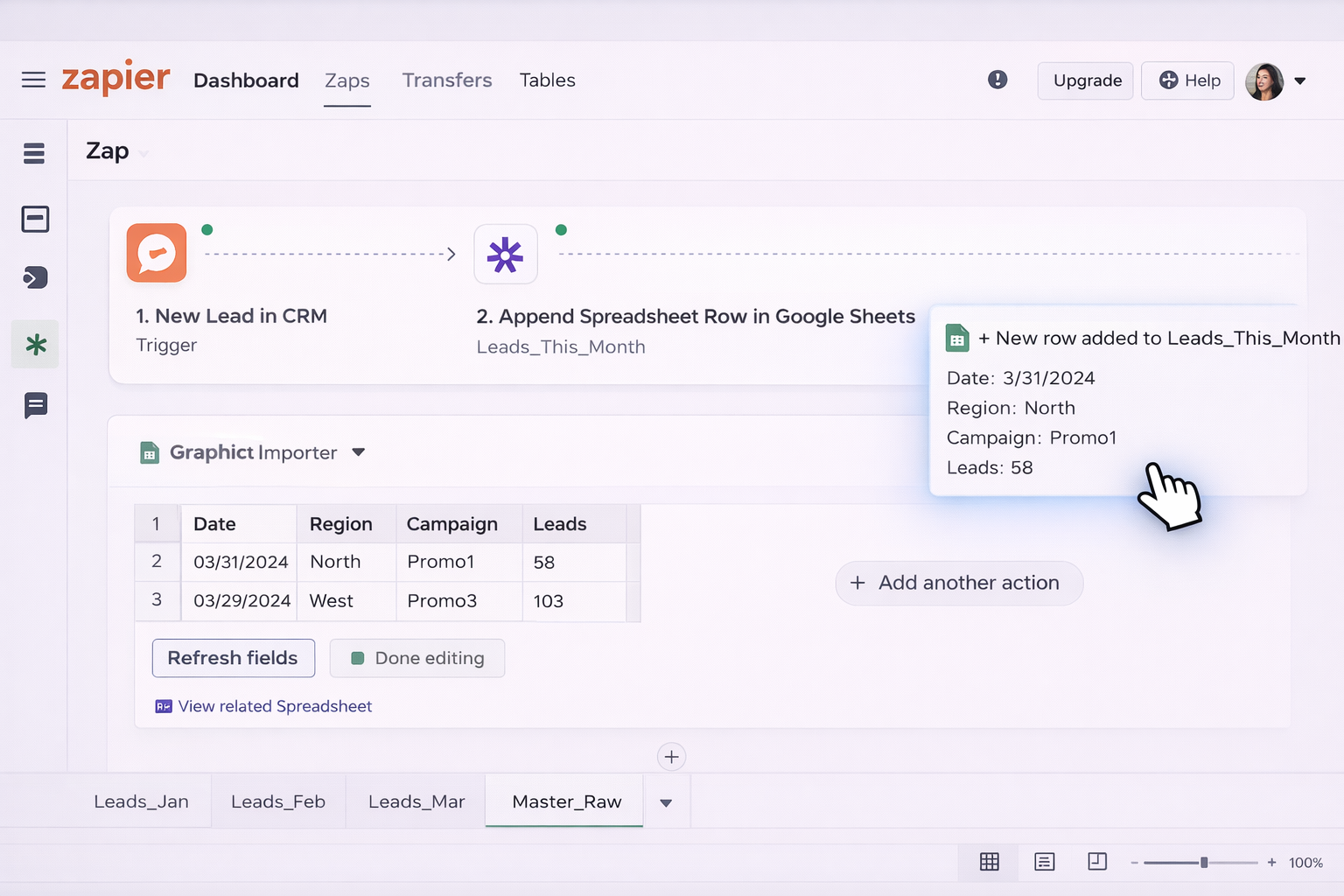Select cell 03/29/2024

click(x=239, y=601)
